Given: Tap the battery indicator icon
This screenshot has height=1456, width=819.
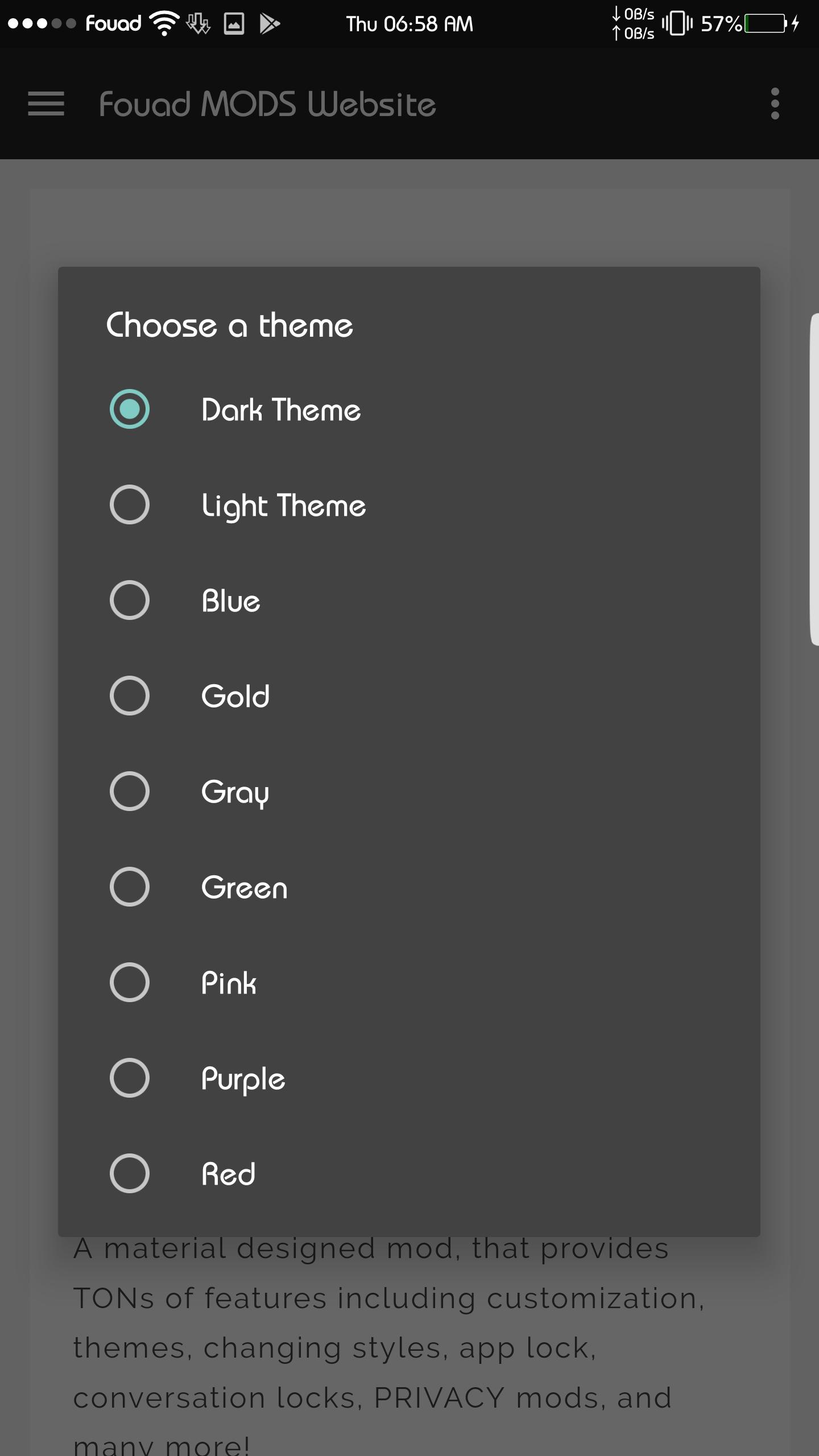Looking at the screenshot, I should (766, 24).
